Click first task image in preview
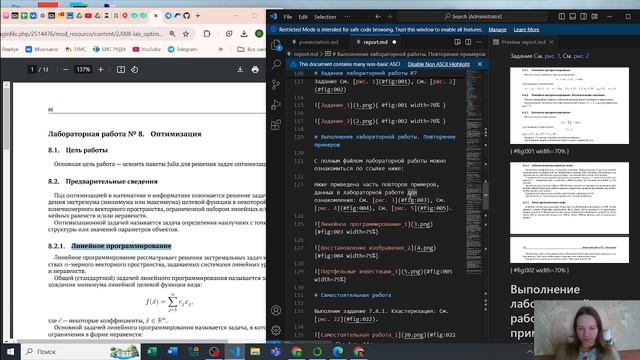This screenshot has width=640, height=360. (569, 106)
